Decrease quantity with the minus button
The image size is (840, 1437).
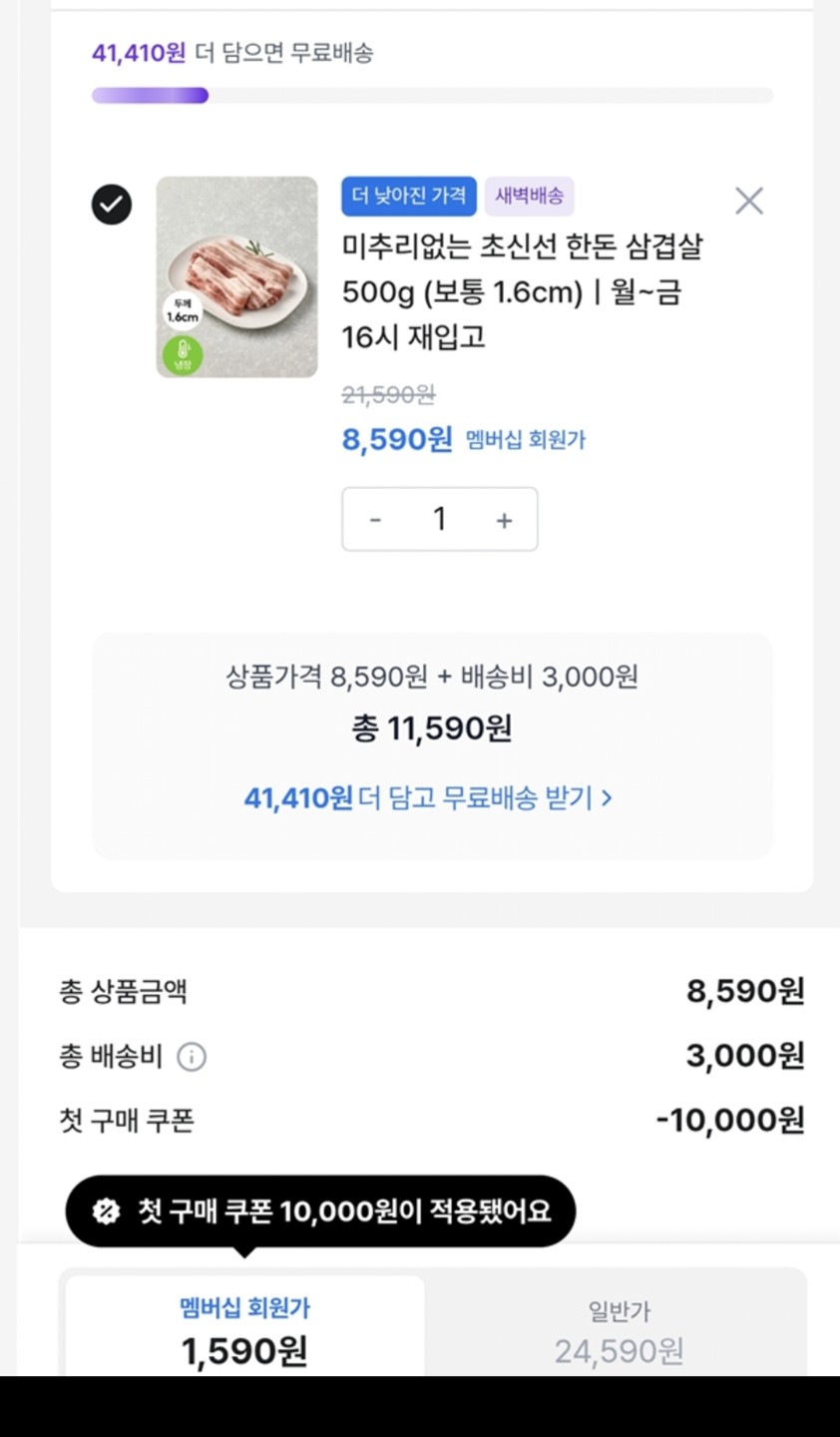375,520
